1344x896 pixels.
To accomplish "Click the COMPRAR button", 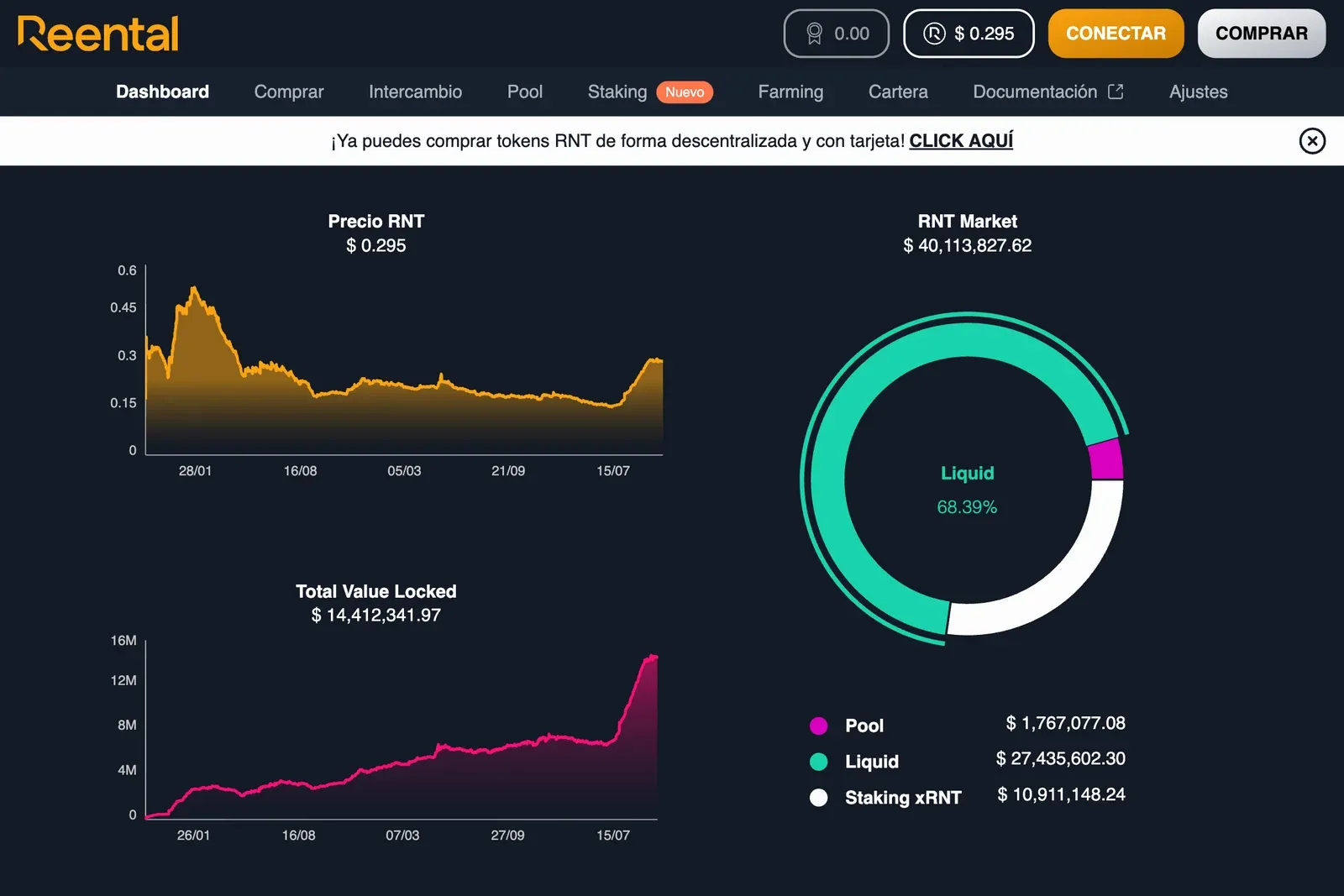I will click(1262, 34).
